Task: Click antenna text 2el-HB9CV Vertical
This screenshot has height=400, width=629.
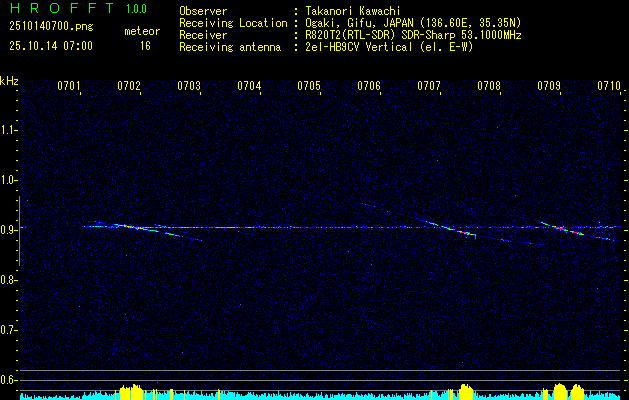Action: tap(359, 47)
